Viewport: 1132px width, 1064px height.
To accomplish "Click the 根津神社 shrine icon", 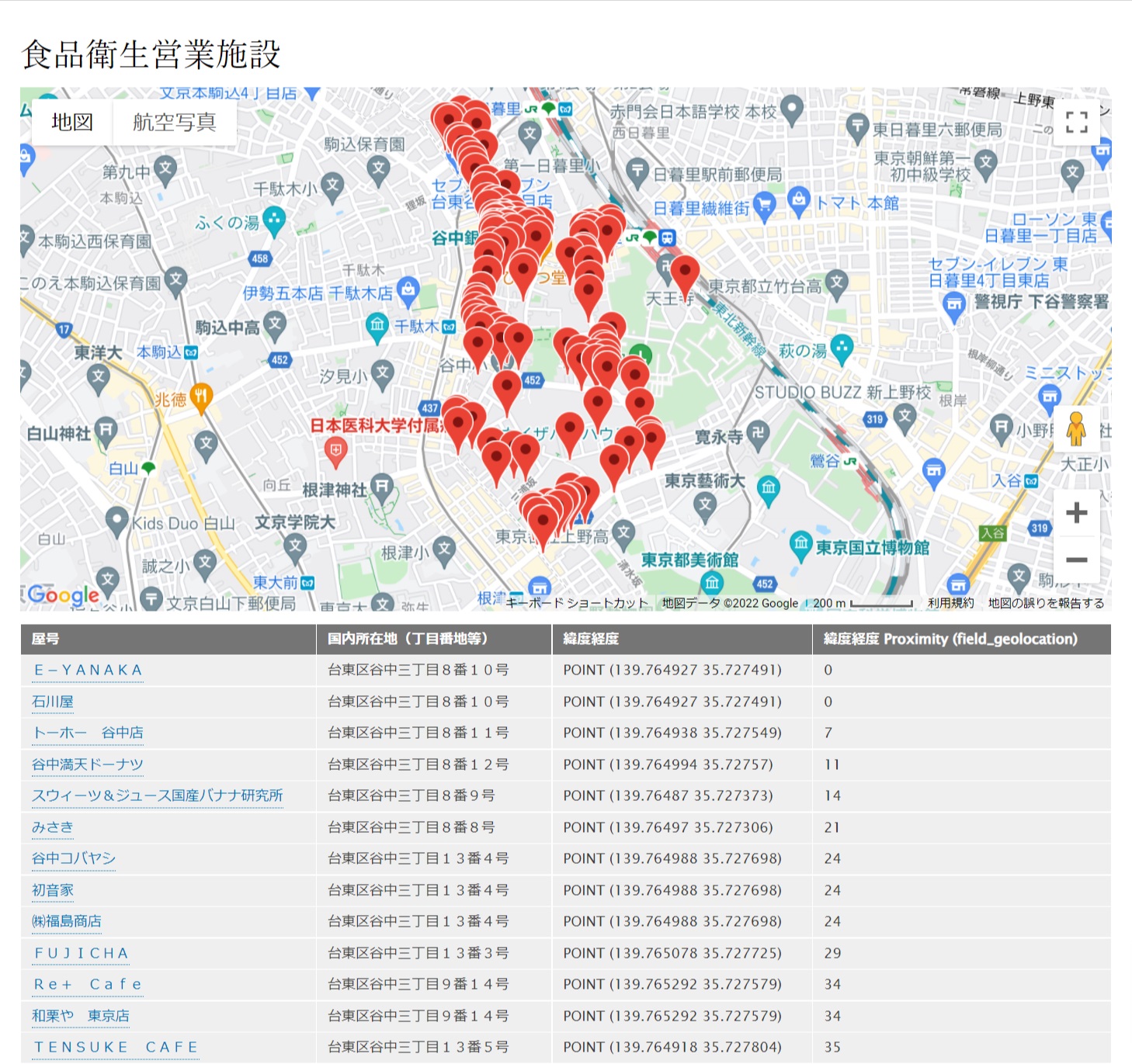I will [x=381, y=488].
